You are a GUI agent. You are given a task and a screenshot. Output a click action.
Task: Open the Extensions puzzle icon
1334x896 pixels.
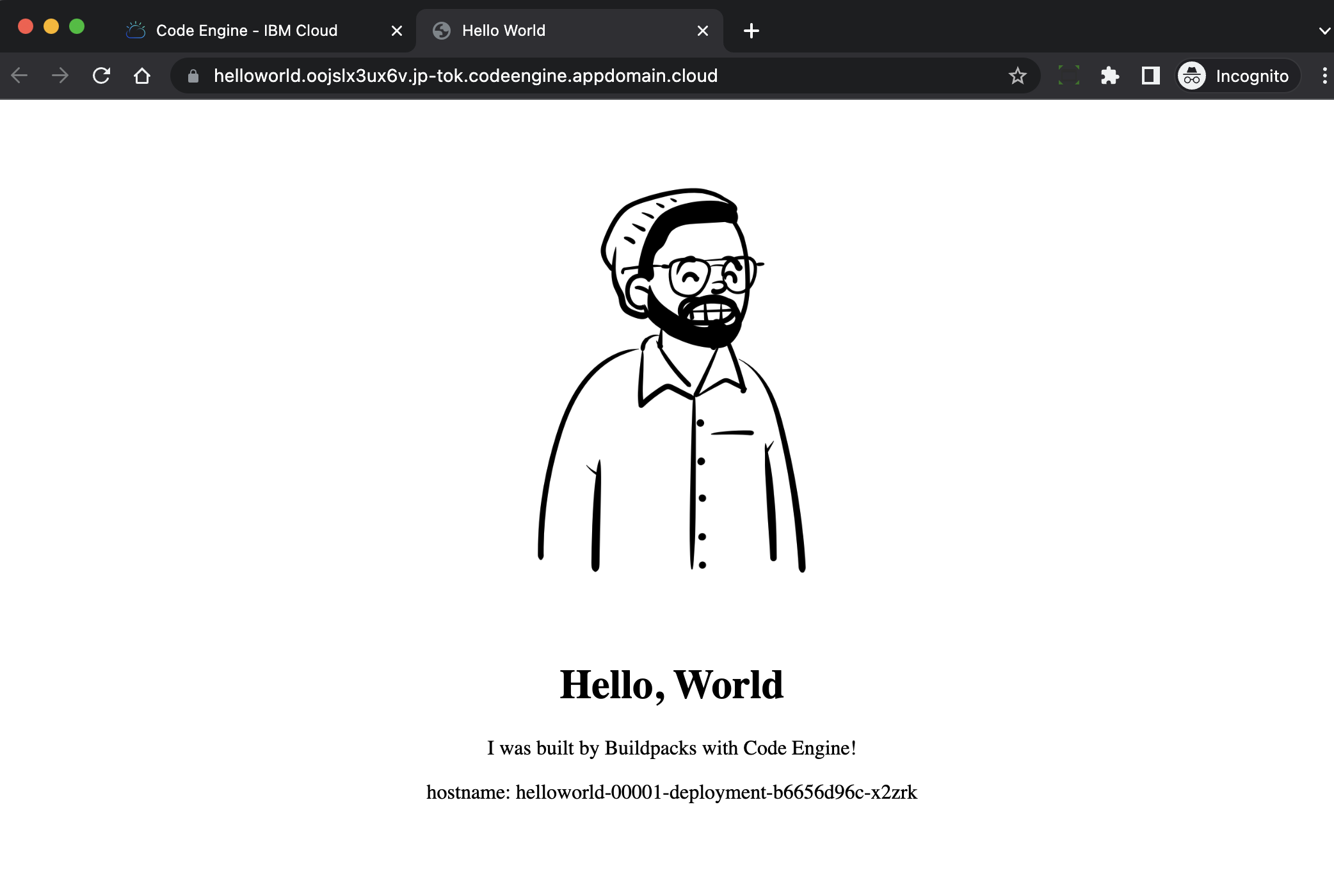(1109, 76)
